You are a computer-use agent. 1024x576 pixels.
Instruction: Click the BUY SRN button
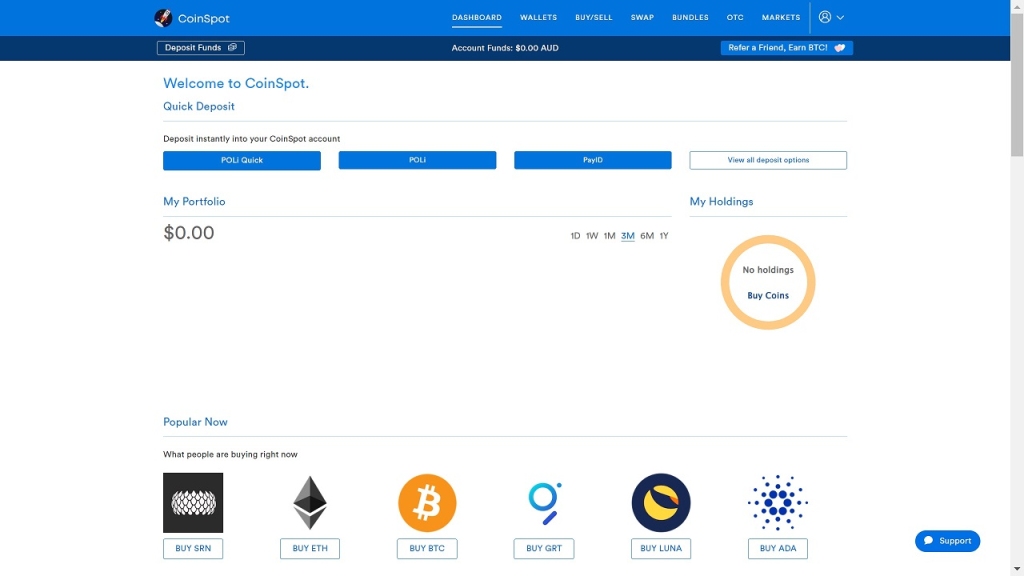coord(193,549)
